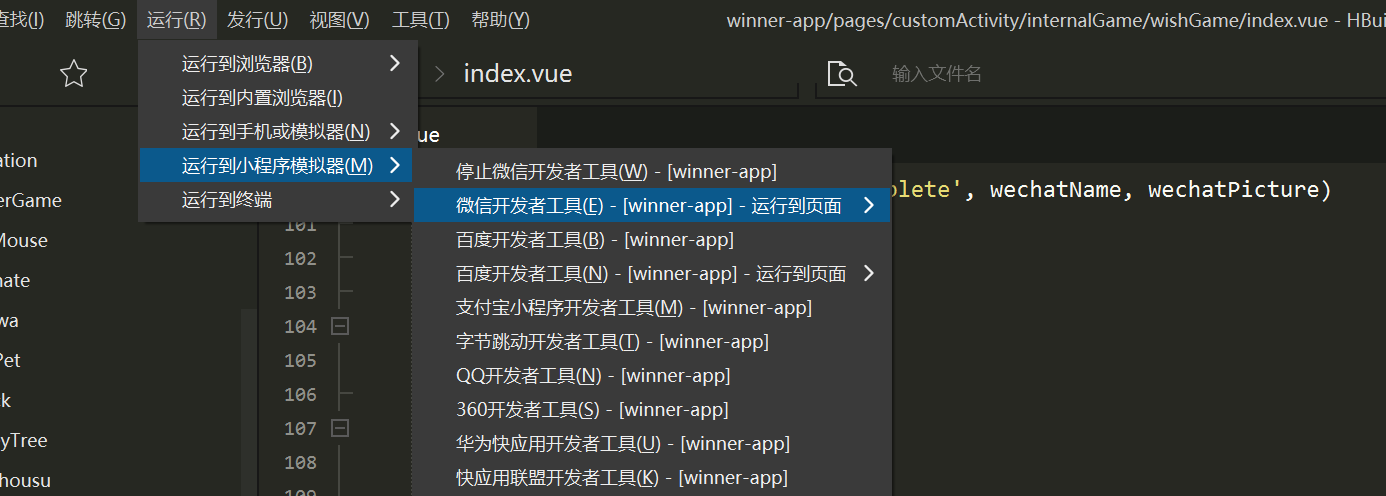Select QQ开发者工具(N) entry

click(651, 376)
